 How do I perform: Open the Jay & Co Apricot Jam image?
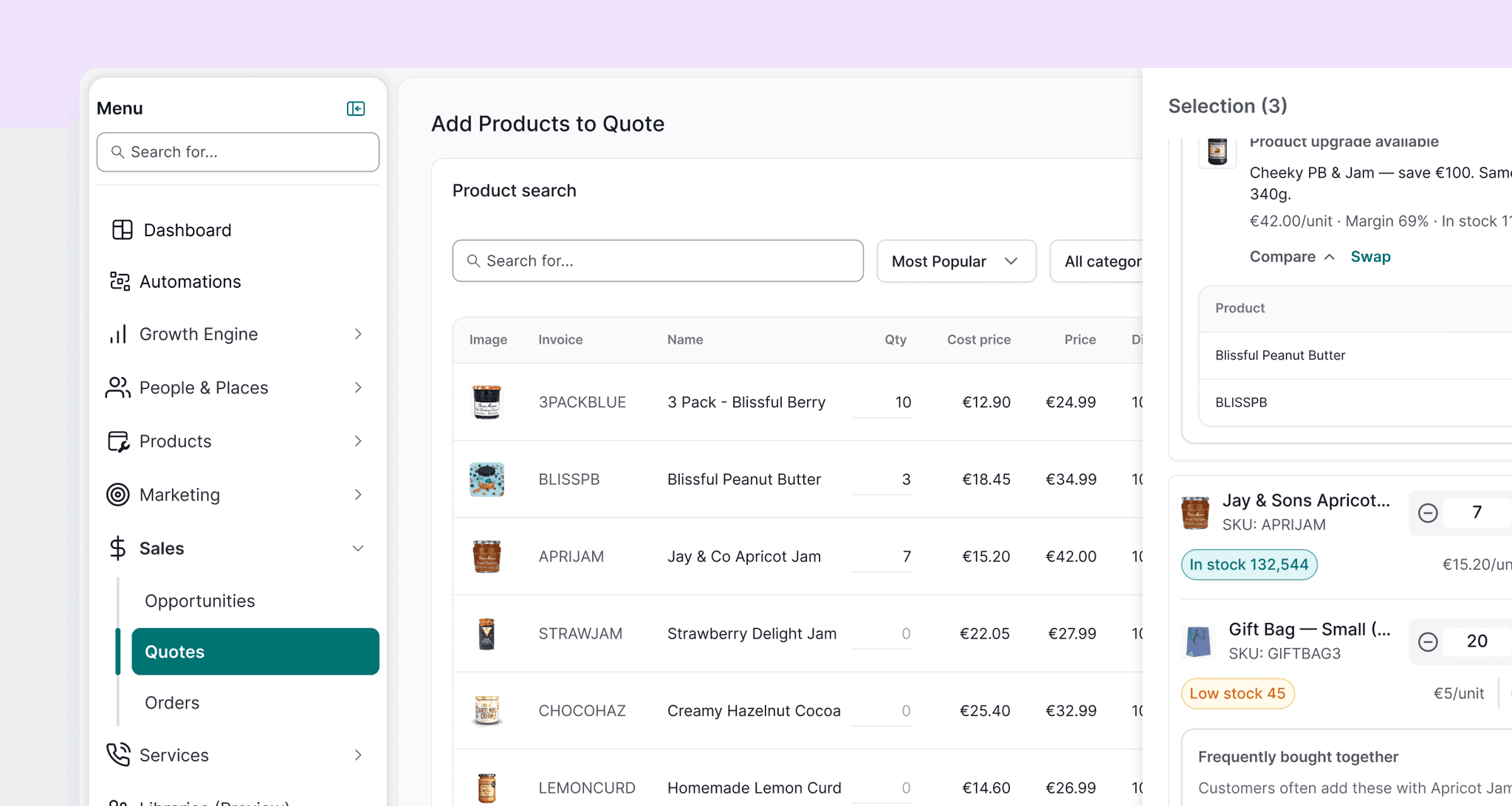(x=487, y=557)
